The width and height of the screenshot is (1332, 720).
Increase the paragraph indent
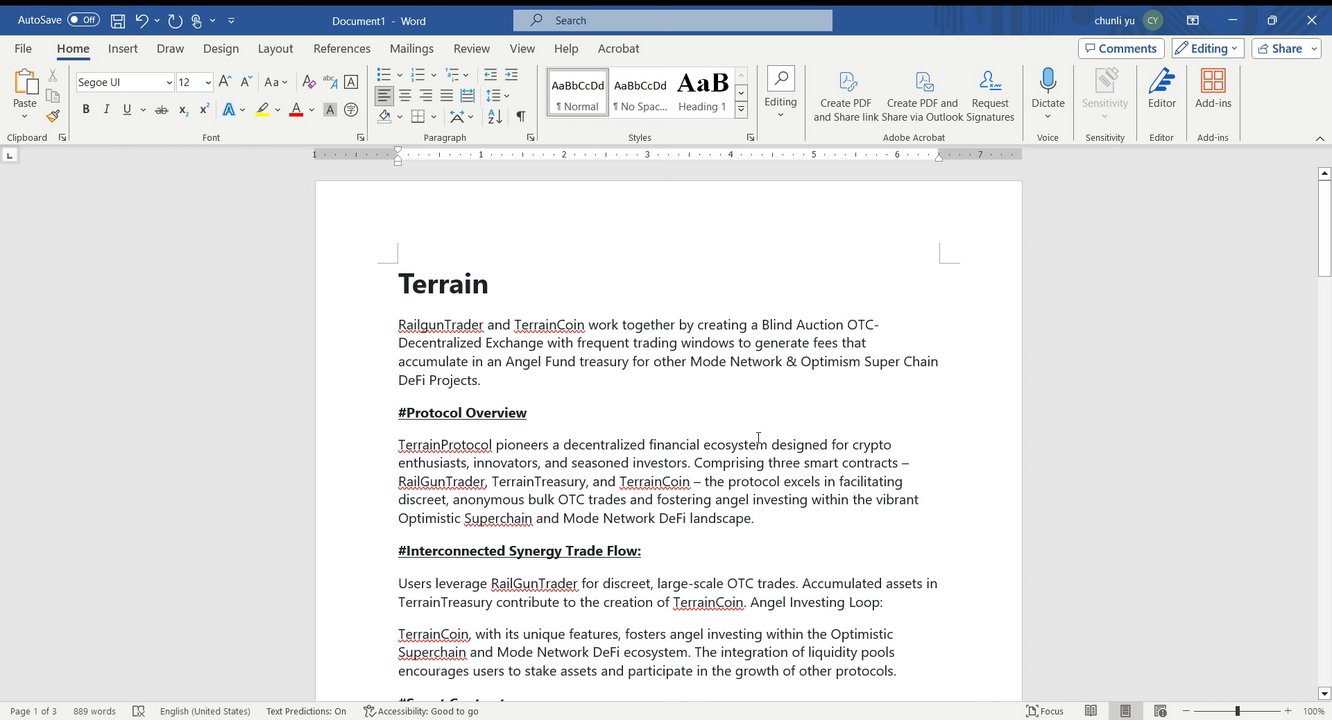511,75
